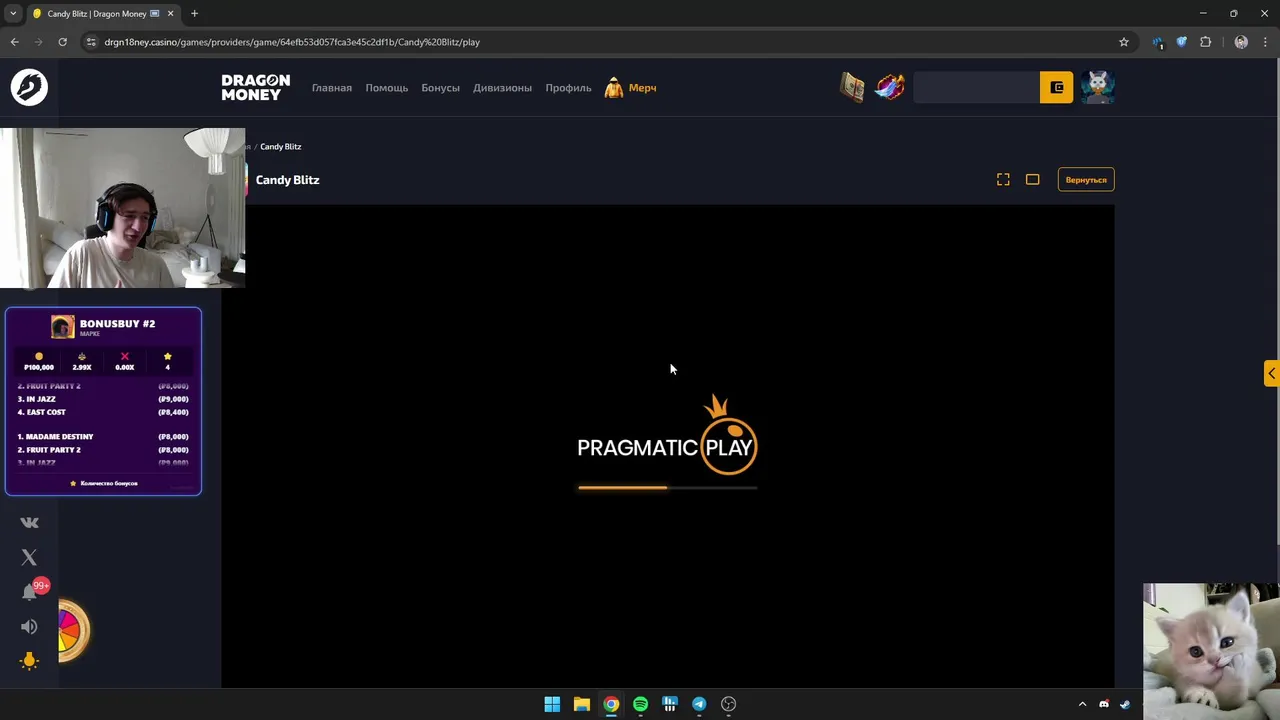The image size is (1280, 720).
Task: Open a new browser tab
Action: coord(194,14)
